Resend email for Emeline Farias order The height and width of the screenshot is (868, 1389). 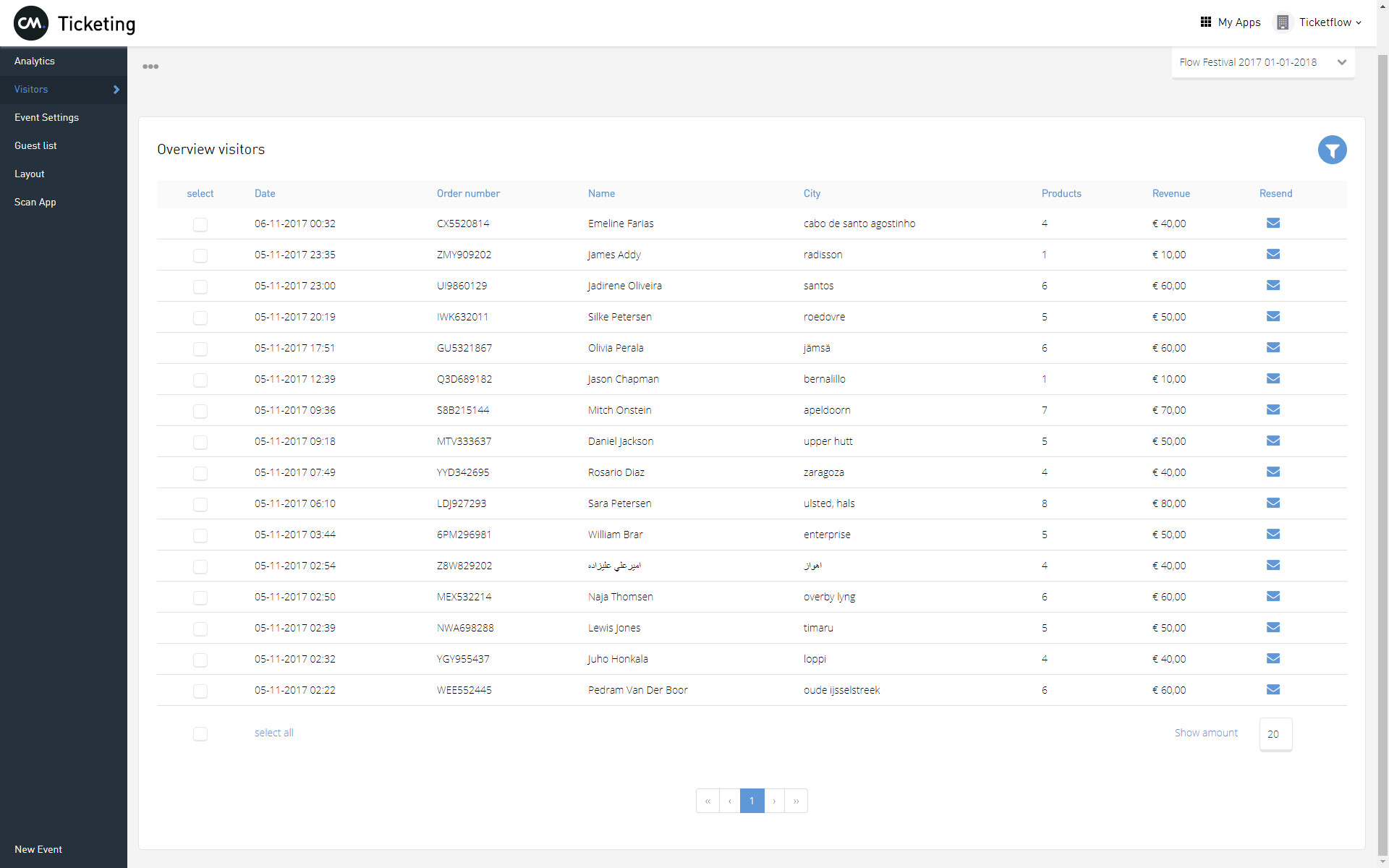click(1273, 223)
